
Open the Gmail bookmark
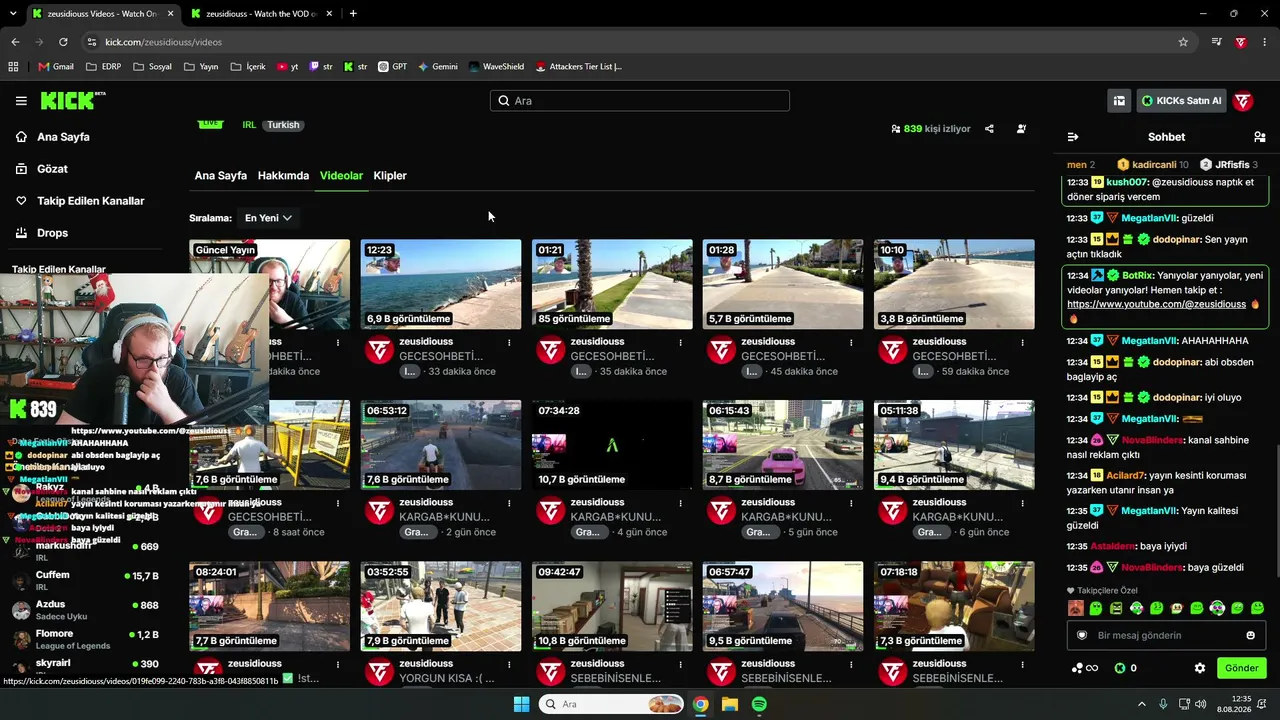click(55, 67)
